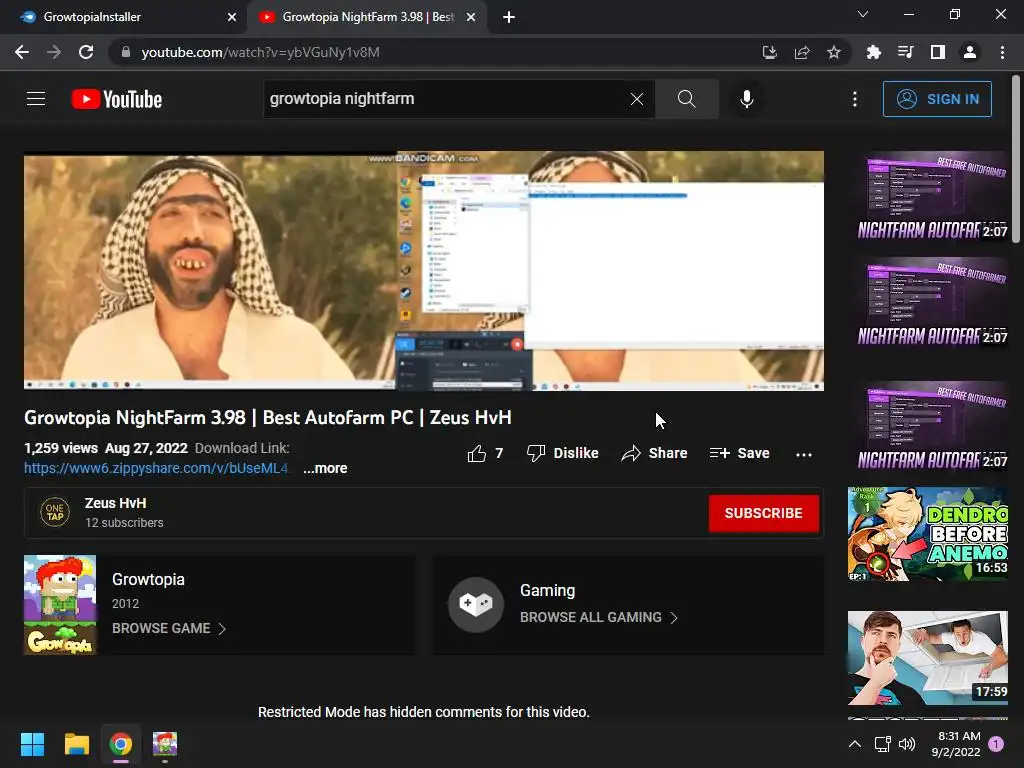The height and width of the screenshot is (768, 1024).
Task: Close the Growtopia NightFarm tab
Action: point(471,17)
